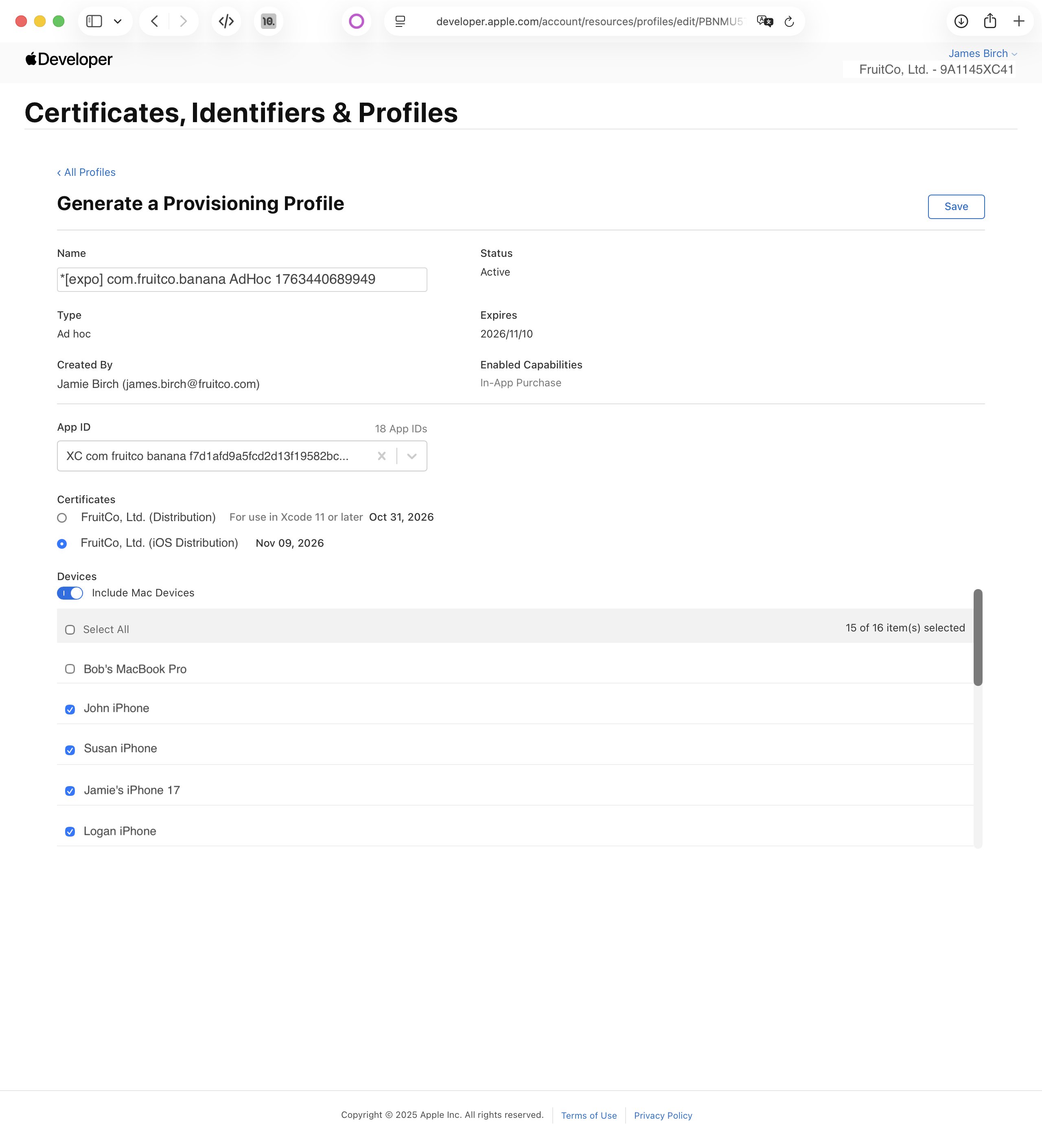1042x1148 pixels.
Task: Uncheck Logan iPhone device
Action: click(x=70, y=832)
